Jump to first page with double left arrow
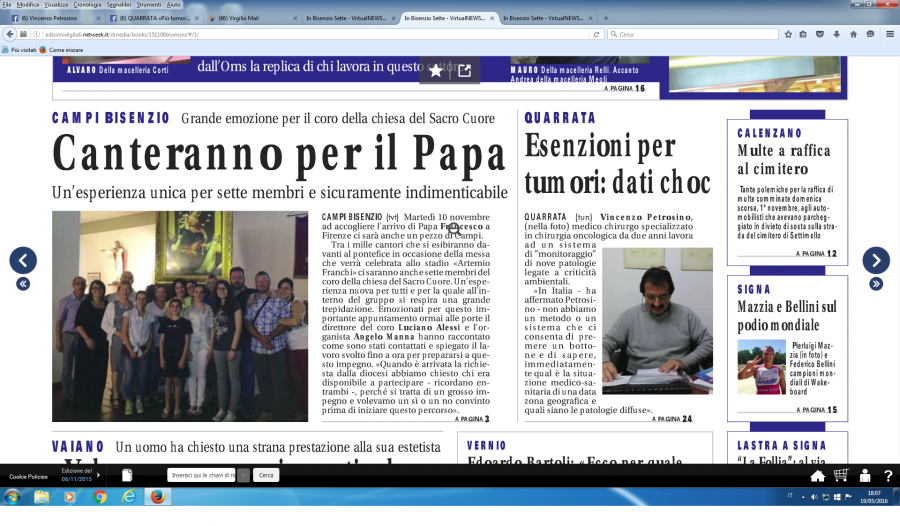This screenshot has width=900, height=526. coord(23,284)
